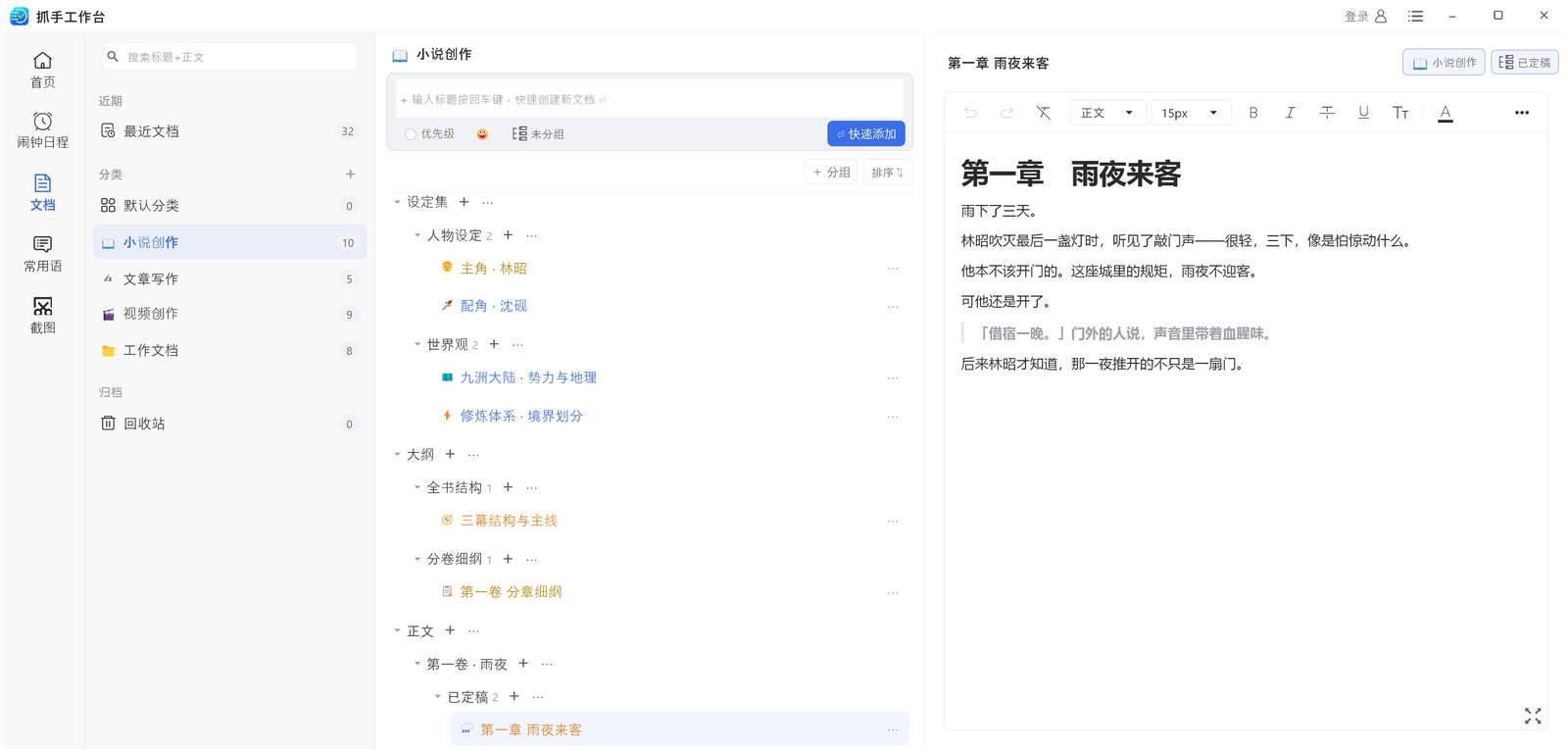
Task: Add document under 人物设定
Action: 508,235
